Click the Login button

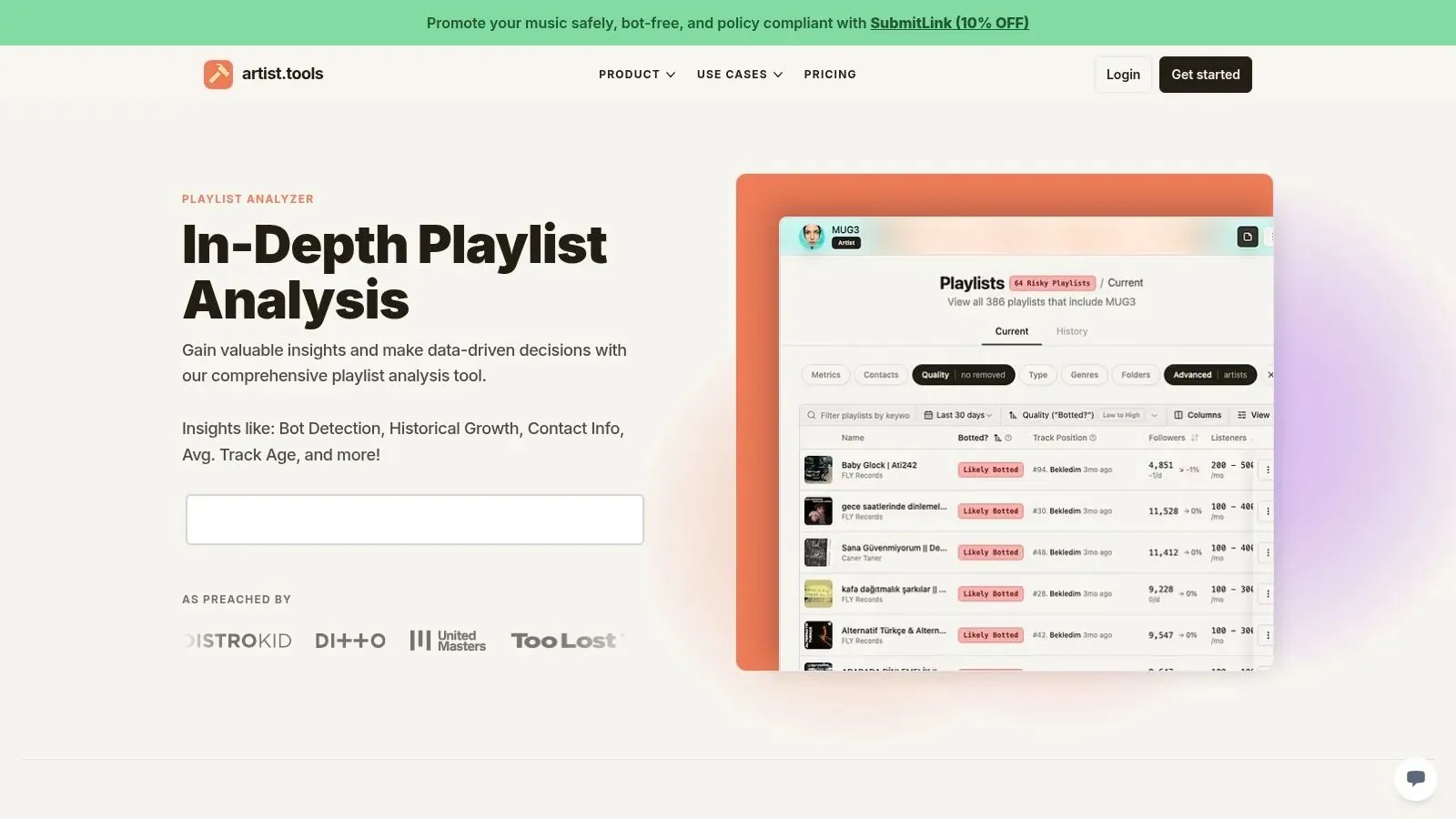pos(1123,75)
